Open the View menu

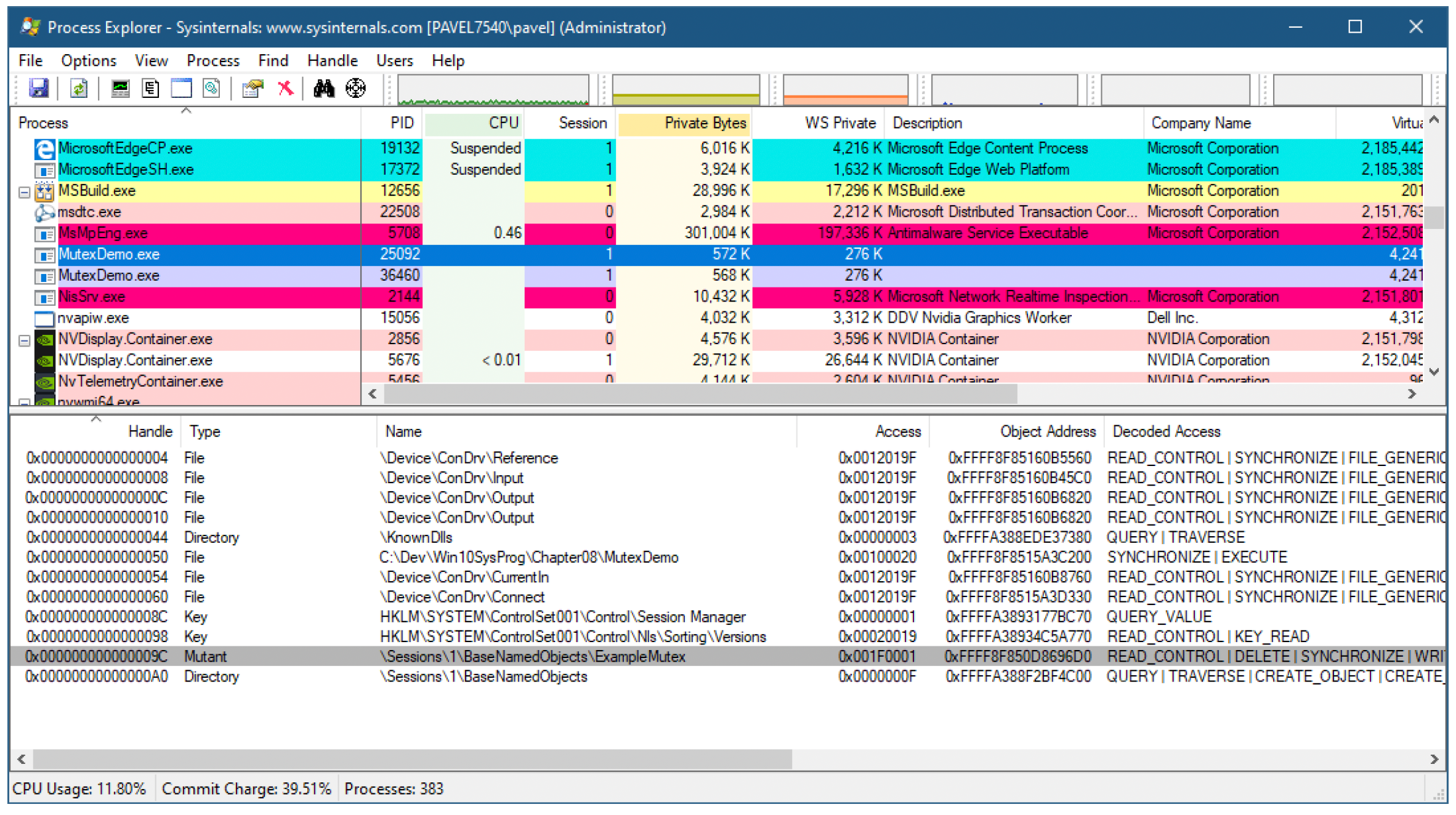[151, 60]
